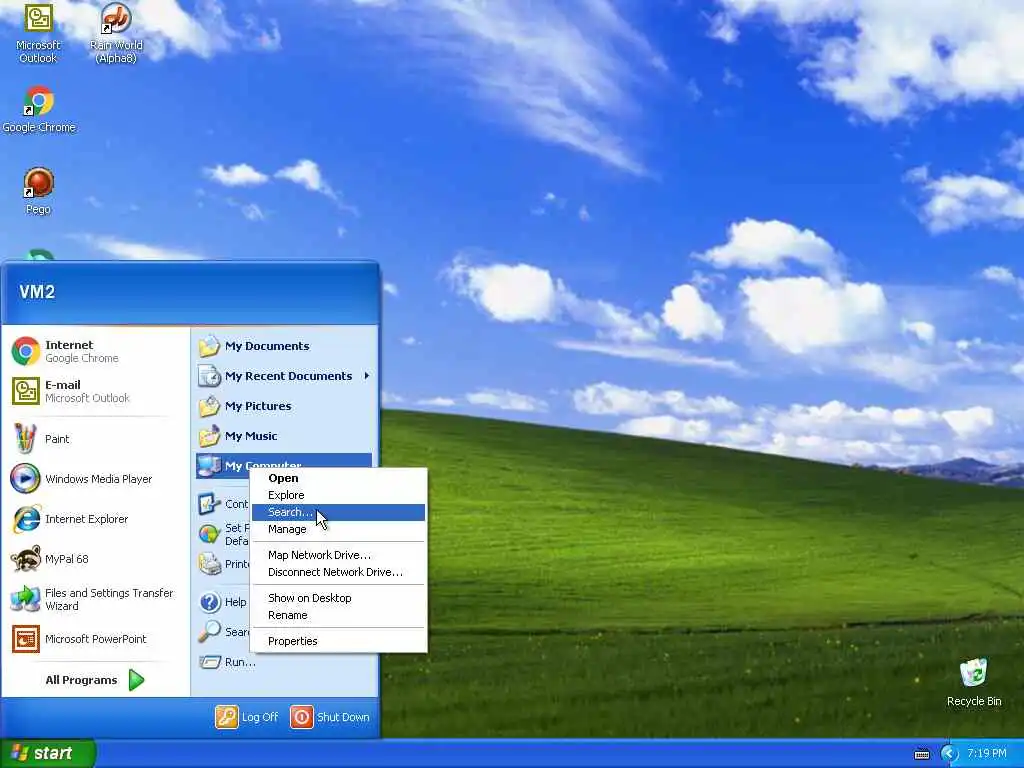The image size is (1024, 768).
Task: Select the Recycle Bin icon
Action: [x=974, y=683]
